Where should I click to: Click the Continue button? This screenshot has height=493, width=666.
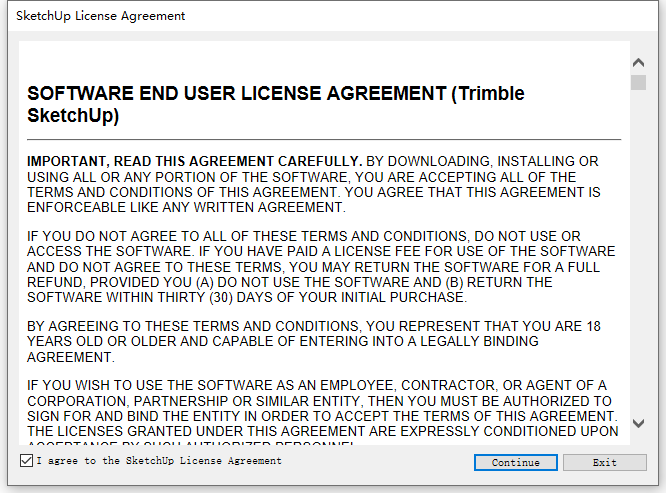click(516, 462)
